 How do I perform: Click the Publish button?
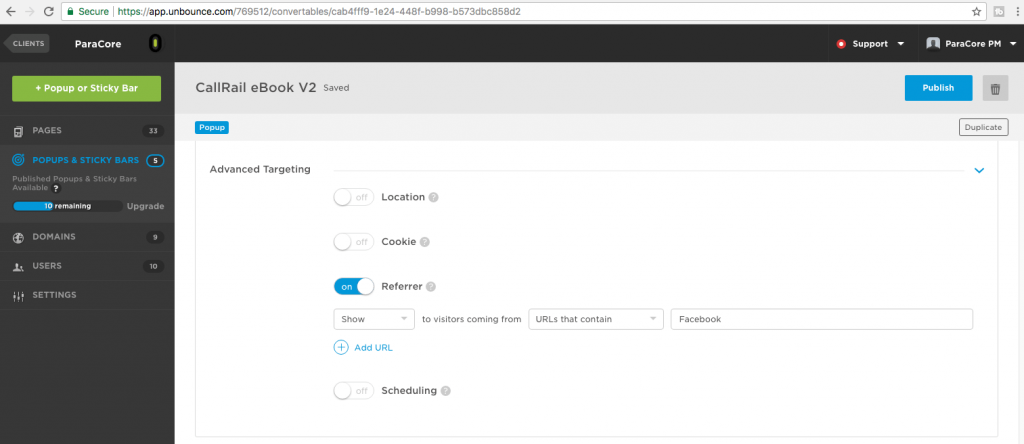point(938,88)
